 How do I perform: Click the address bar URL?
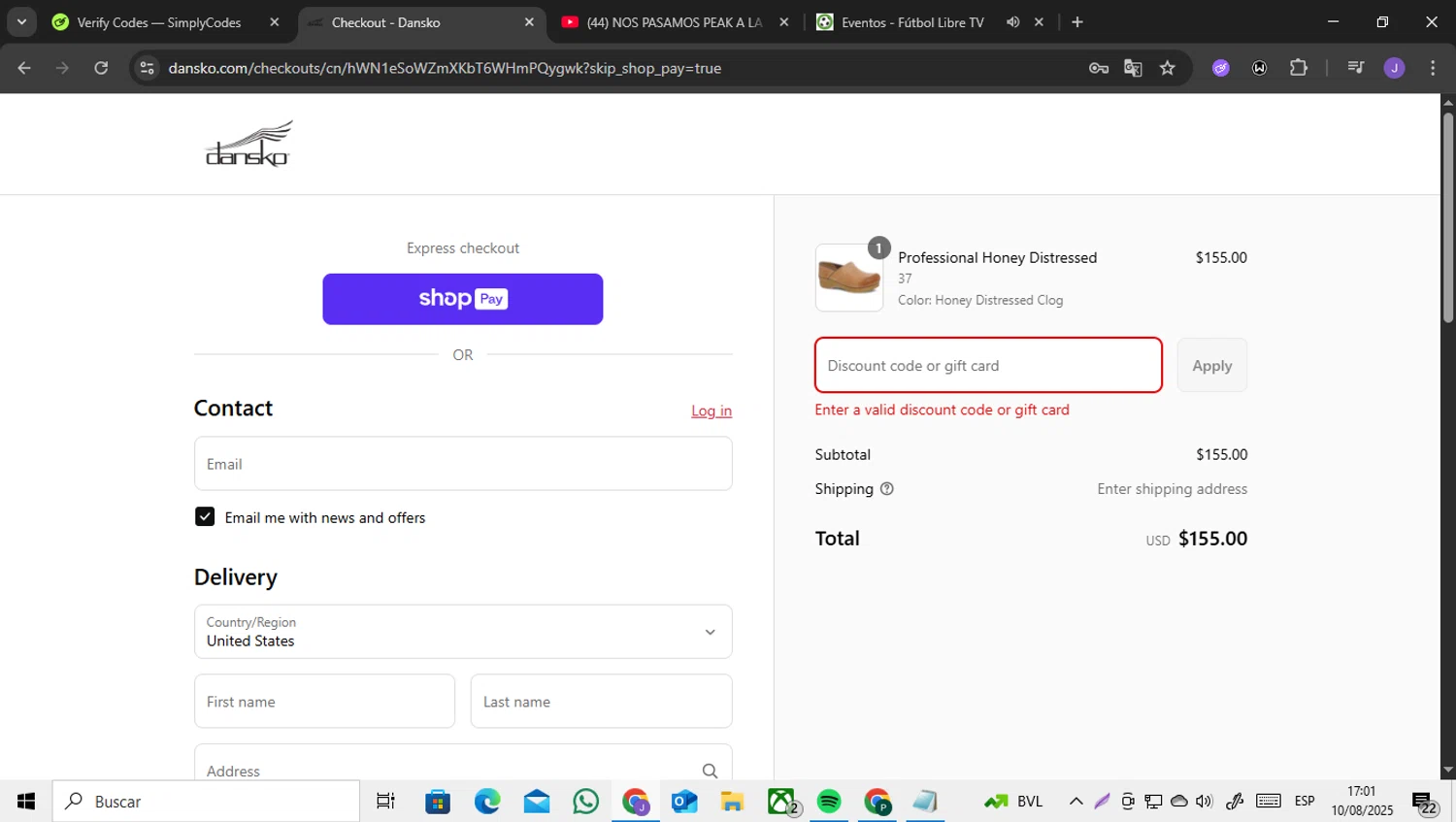[445, 68]
